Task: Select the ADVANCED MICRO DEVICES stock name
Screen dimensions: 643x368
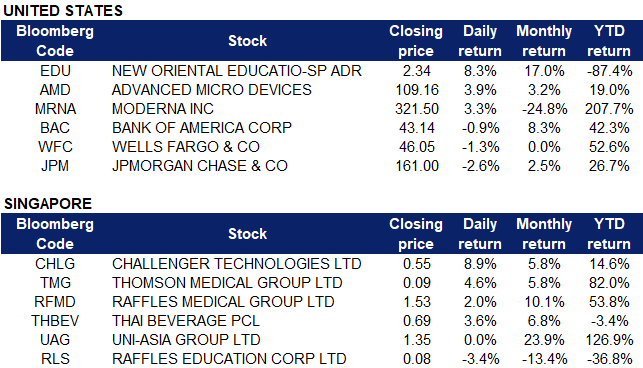Action: (212, 90)
